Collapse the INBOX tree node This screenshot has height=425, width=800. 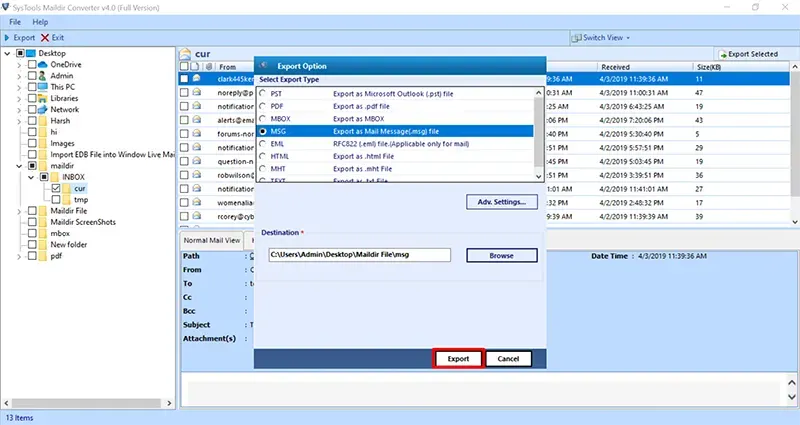(x=31, y=178)
